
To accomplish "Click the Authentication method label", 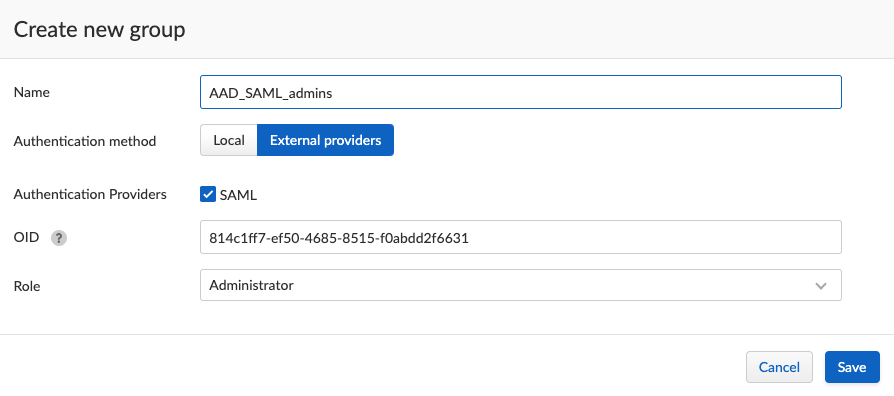I will 85,141.
